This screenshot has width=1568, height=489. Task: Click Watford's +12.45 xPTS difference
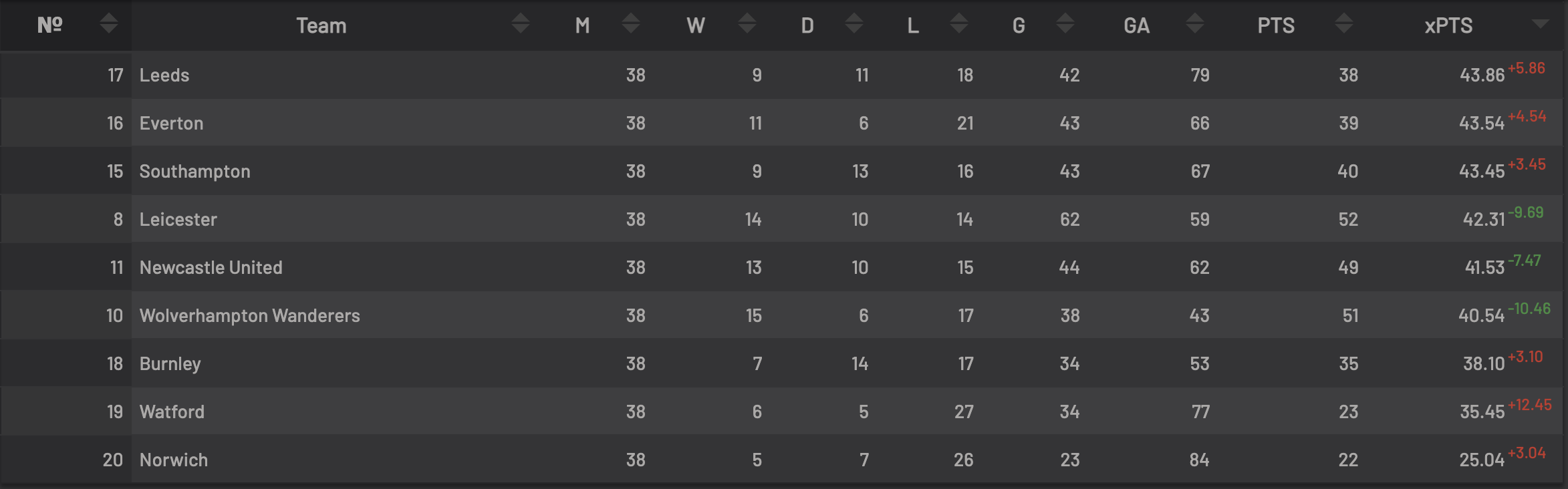1530,405
